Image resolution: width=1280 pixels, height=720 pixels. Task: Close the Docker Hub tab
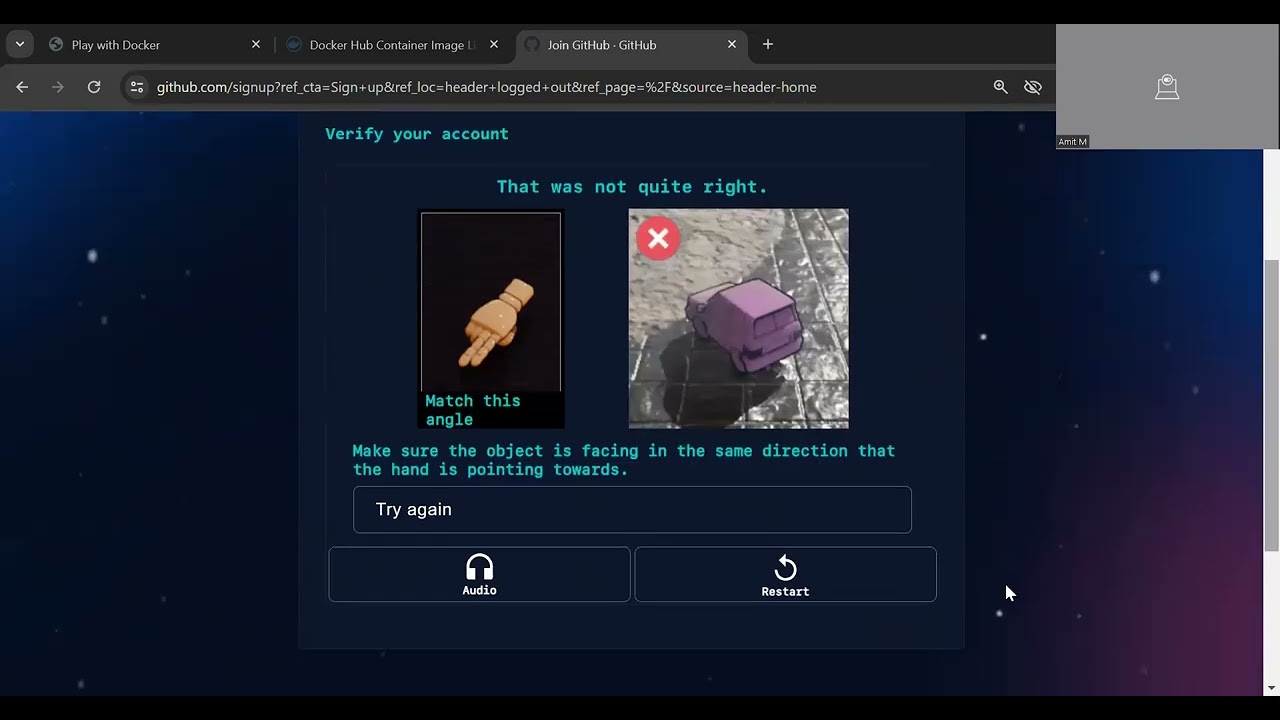pos(494,45)
